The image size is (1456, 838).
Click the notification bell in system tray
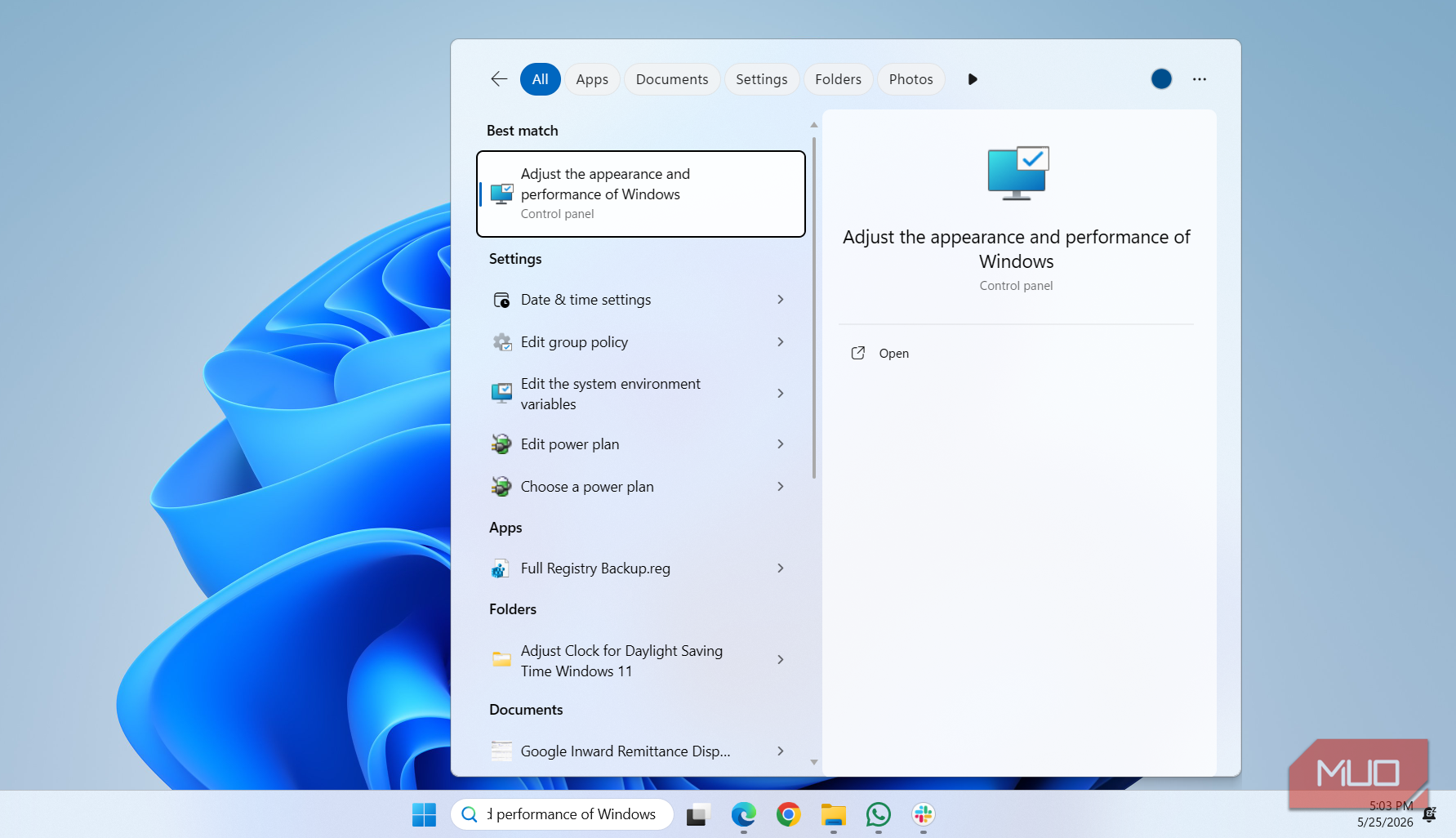(x=1429, y=814)
